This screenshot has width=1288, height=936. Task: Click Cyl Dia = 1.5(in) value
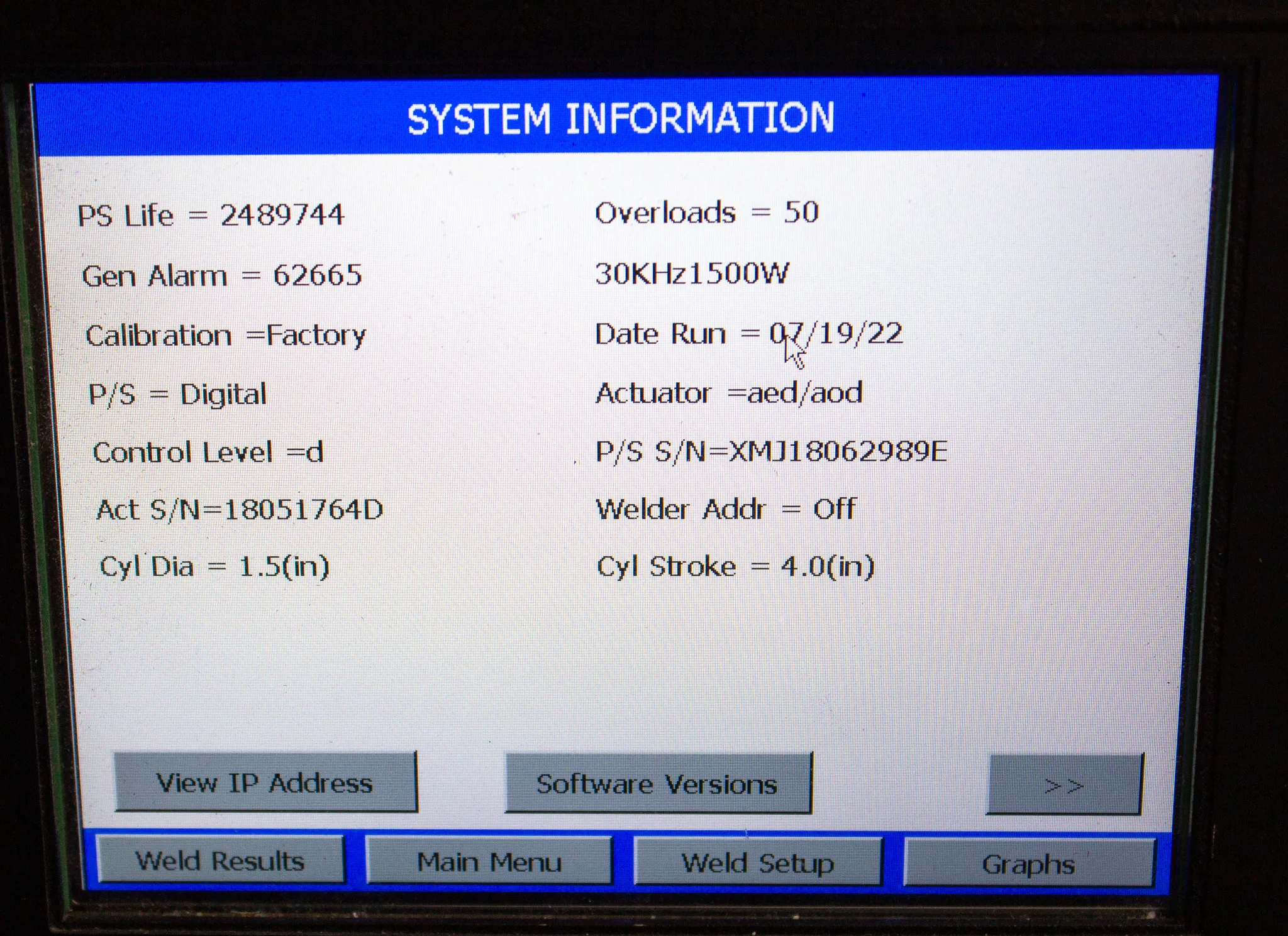point(214,567)
